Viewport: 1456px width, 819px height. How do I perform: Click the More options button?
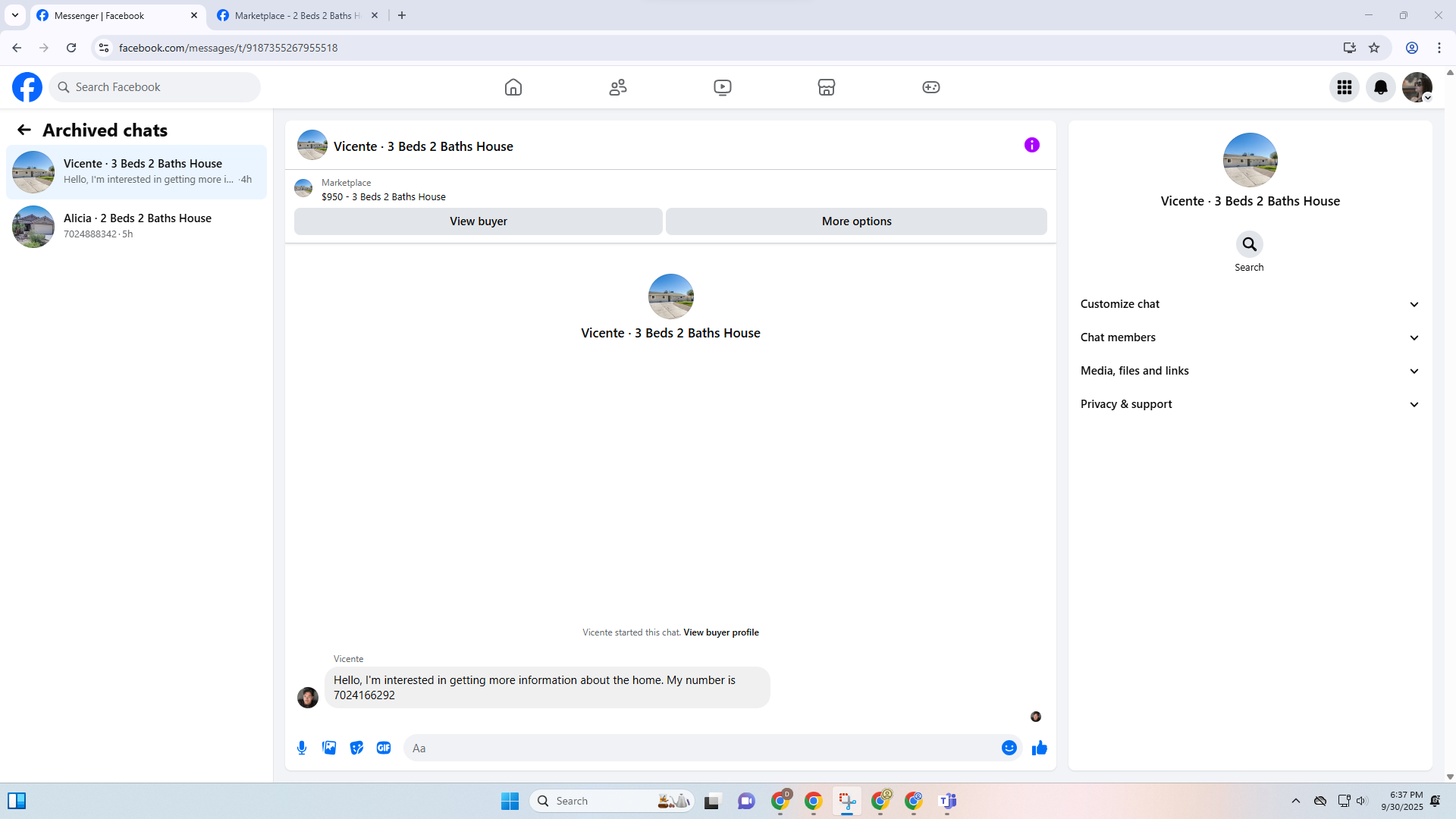tap(856, 221)
